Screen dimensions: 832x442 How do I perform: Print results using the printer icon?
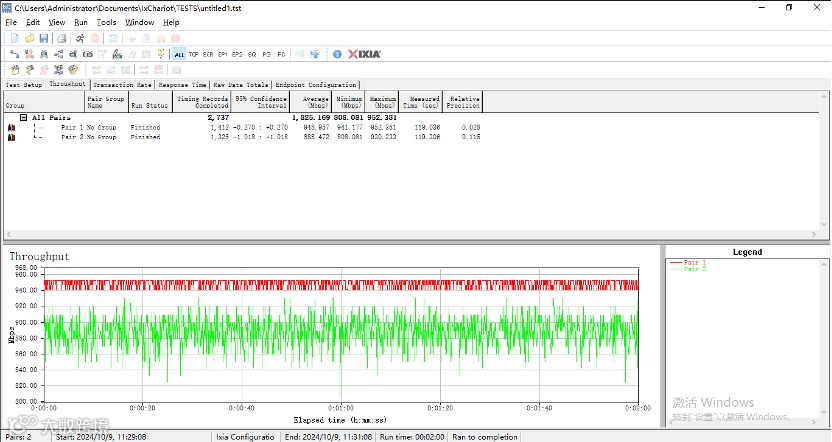tap(62, 38)
